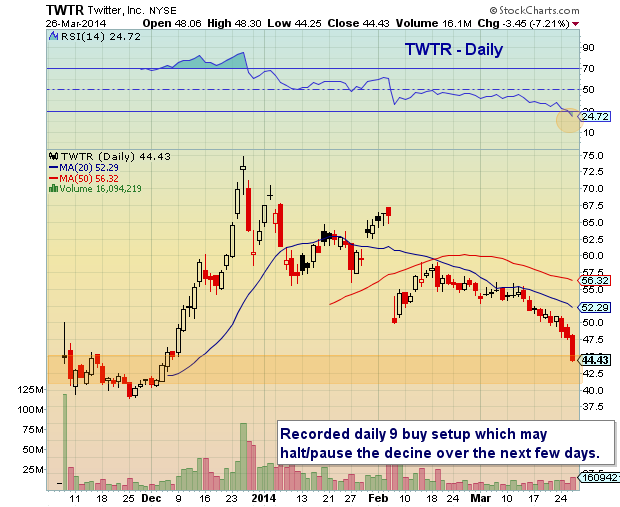
Task: Click the buy setup annotation text box
Action: click(x=446, y=443)
